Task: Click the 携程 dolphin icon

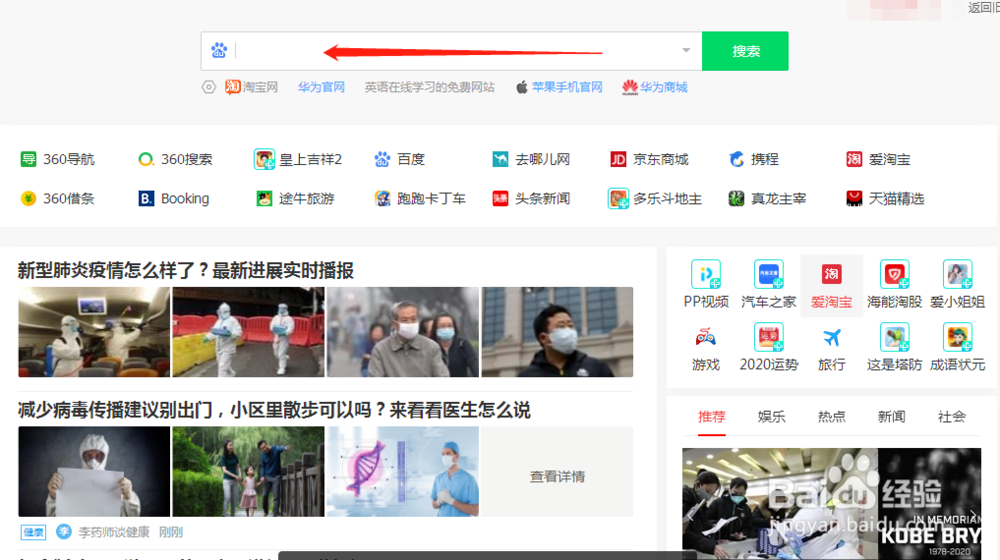Action: tap(736, 159)
